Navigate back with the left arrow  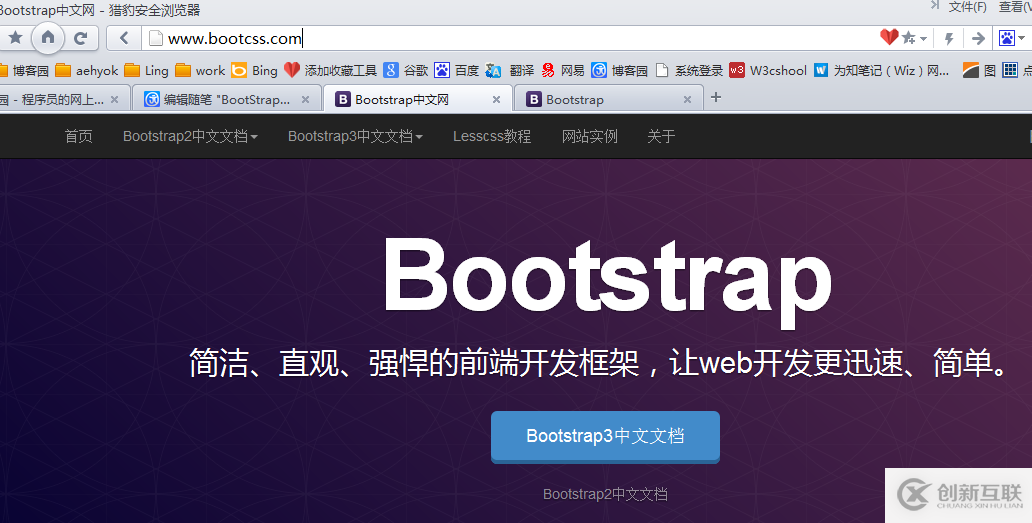pyautogui.click(x=124, y=38)
